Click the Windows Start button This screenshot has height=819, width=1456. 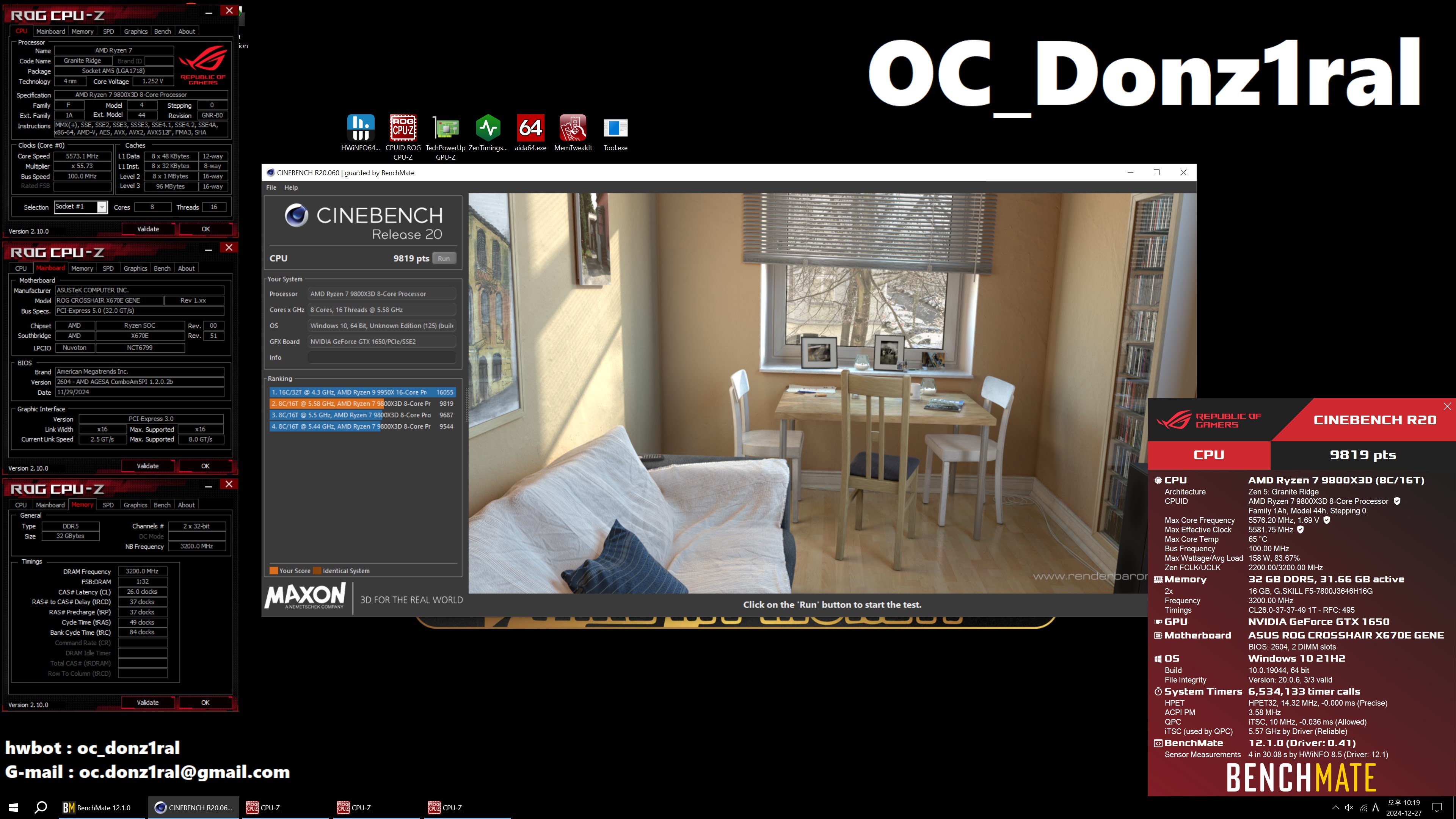pos(14,808)
